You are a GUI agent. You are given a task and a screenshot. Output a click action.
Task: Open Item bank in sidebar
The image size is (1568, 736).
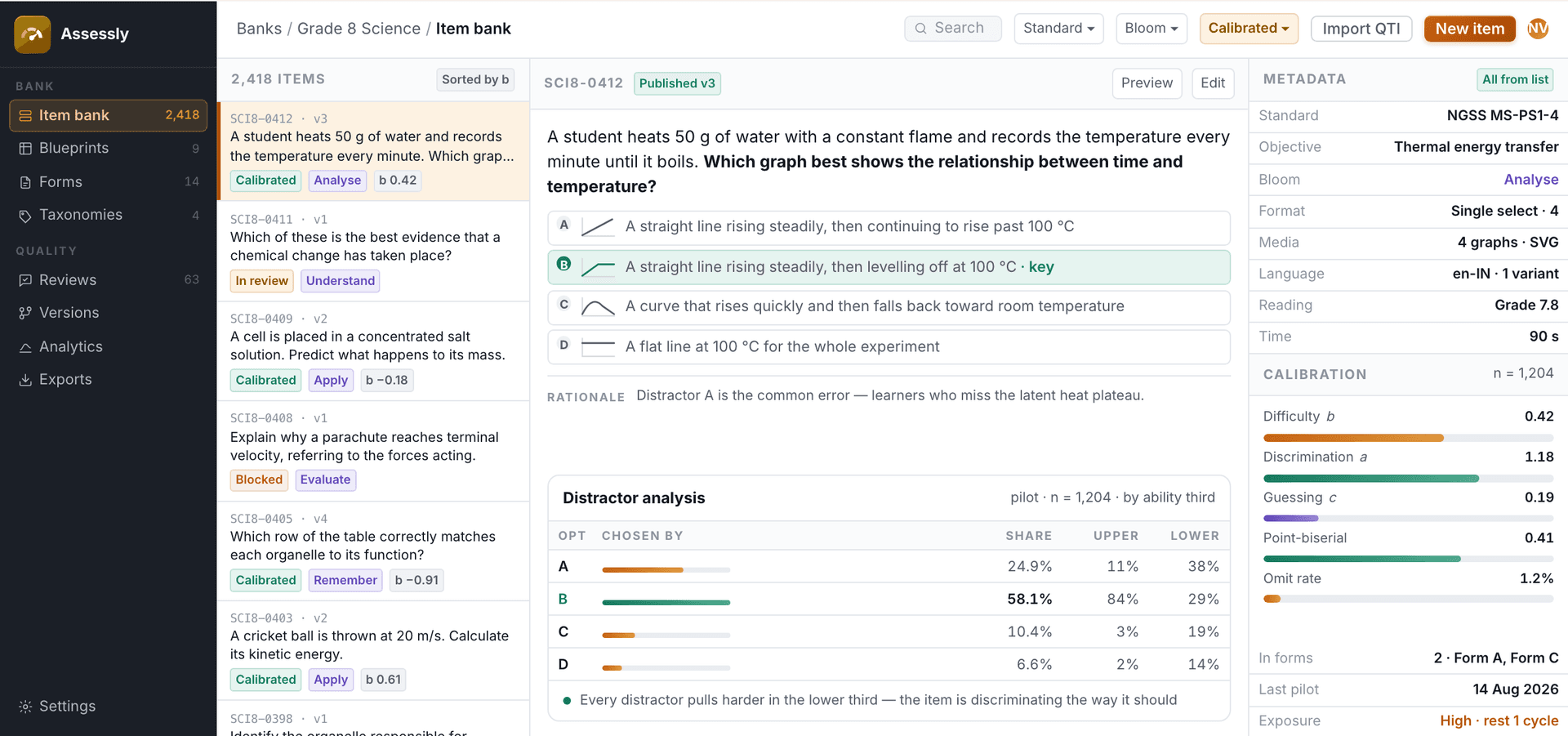point(108,116)
